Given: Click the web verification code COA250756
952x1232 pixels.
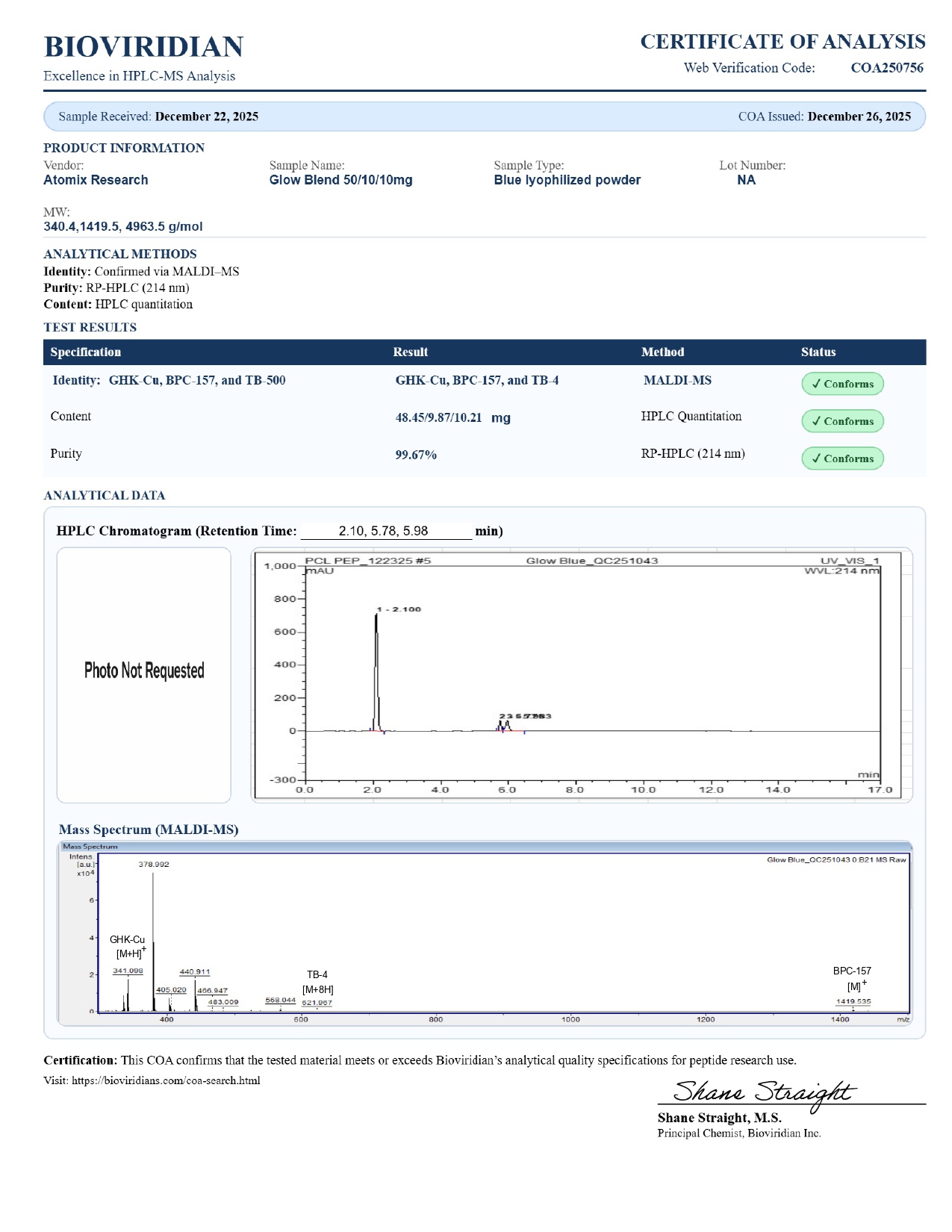Looking at the screenshot, I should [x=886, y=68].
